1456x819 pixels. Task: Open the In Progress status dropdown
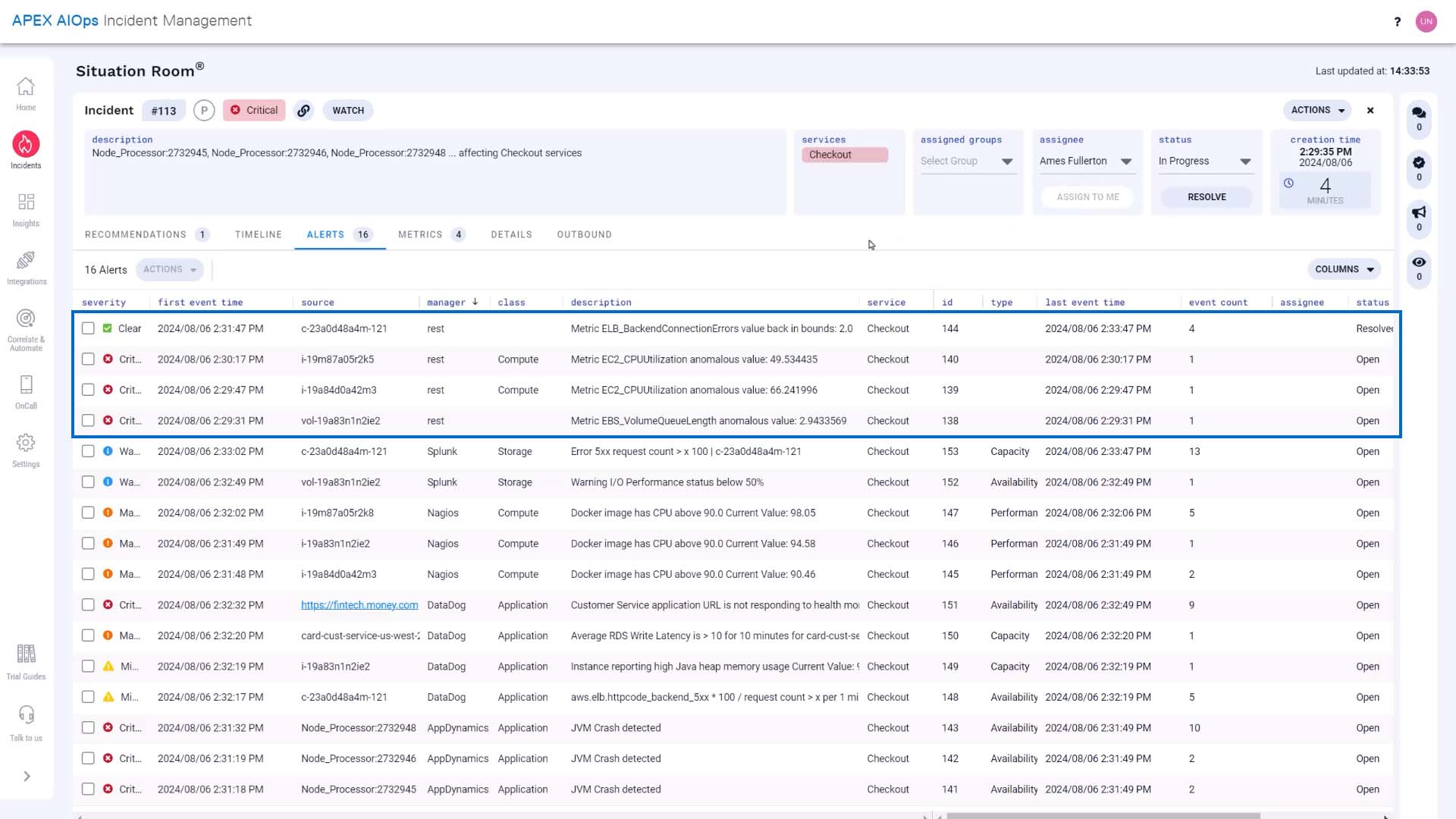pyautogui.click(x=1205, y=161)
